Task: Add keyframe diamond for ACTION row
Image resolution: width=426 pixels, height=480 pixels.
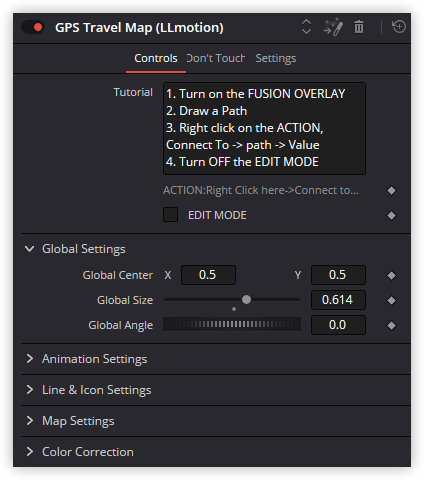Action: click(x=391, y=190)
